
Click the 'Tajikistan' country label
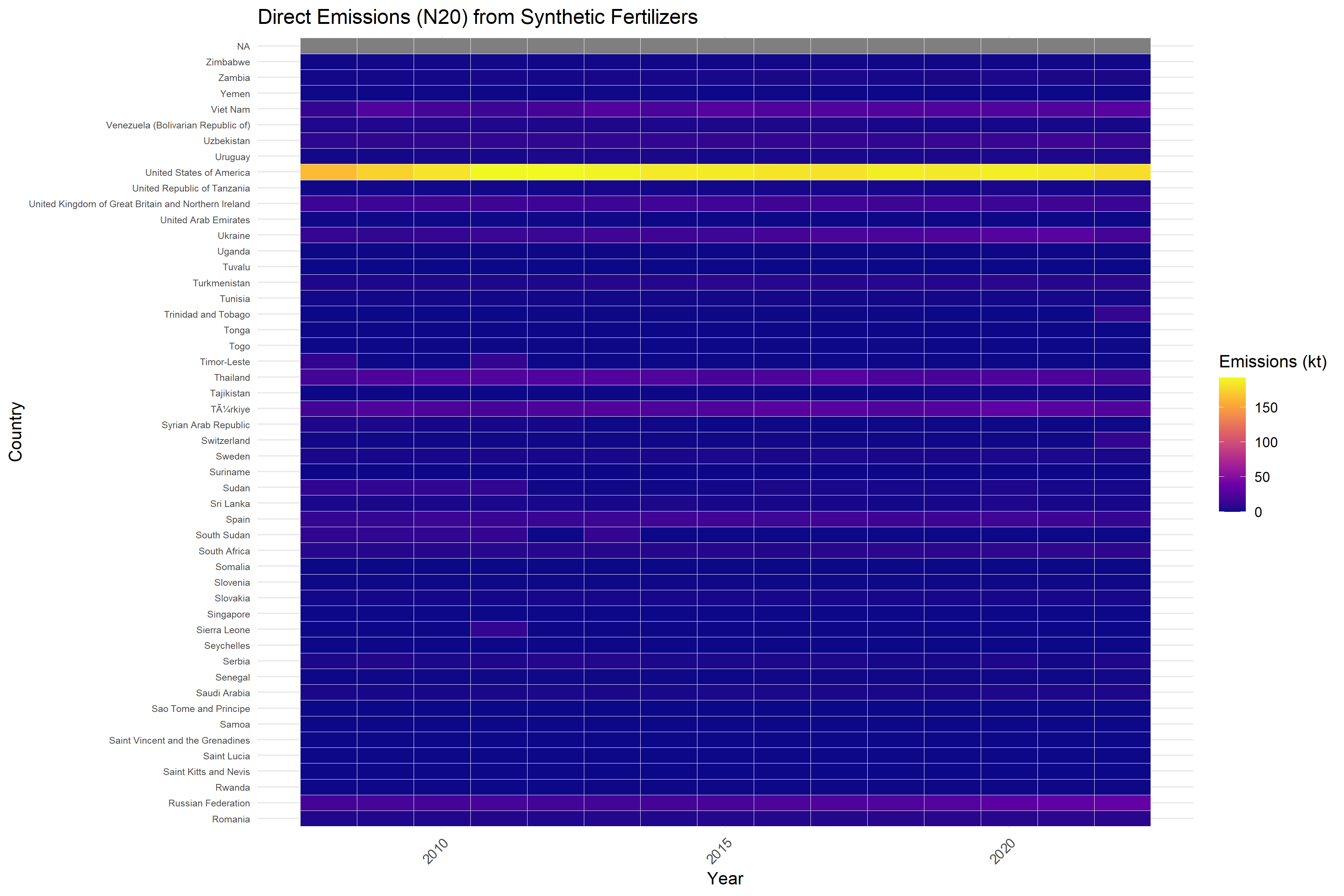click(230, 393)
